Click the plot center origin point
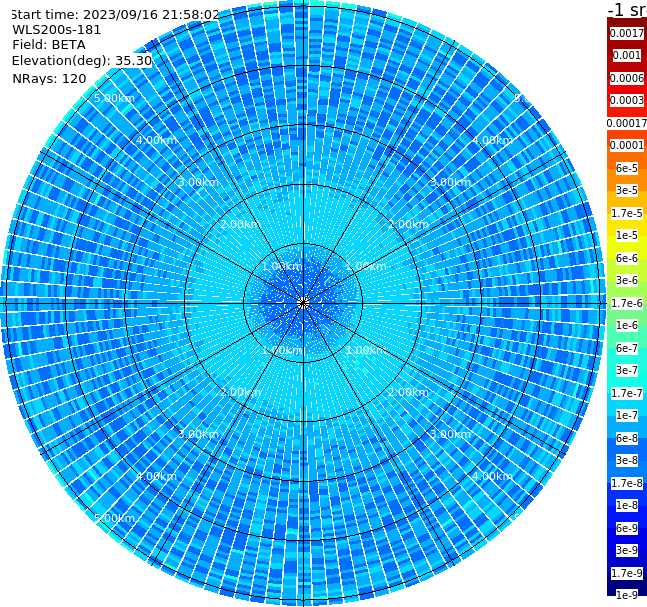The height and width of the screenshot is (607, 647). coord(303,303)
